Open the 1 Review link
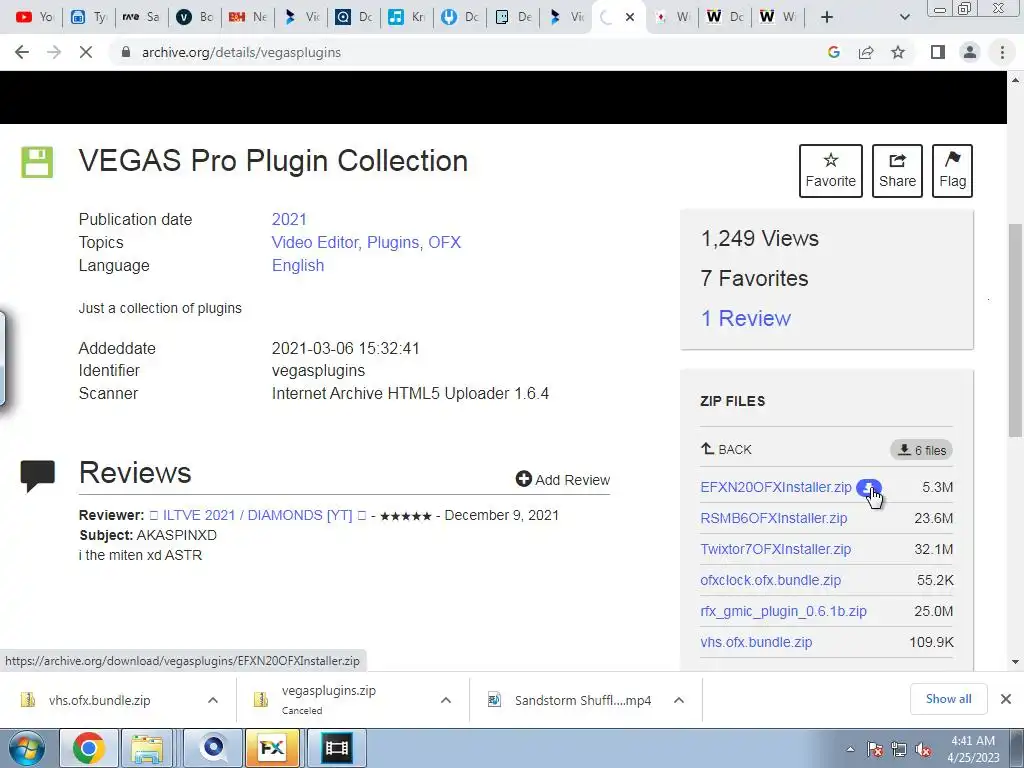Viewport: 1024px width, 768px height. click(746, 318)
